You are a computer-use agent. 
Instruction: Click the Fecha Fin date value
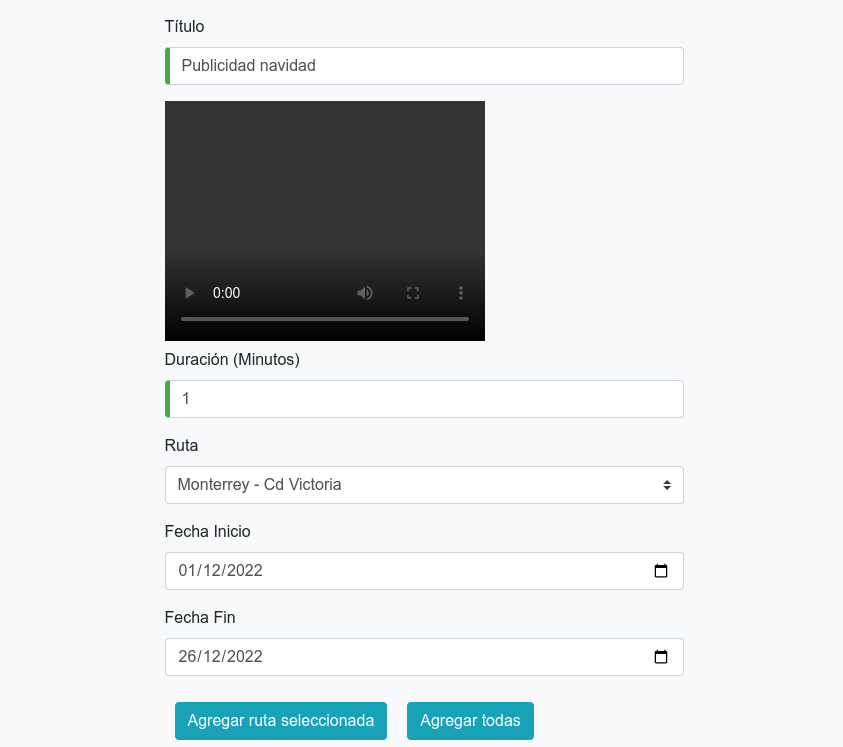pyautogui.click(x=220, y=657)
